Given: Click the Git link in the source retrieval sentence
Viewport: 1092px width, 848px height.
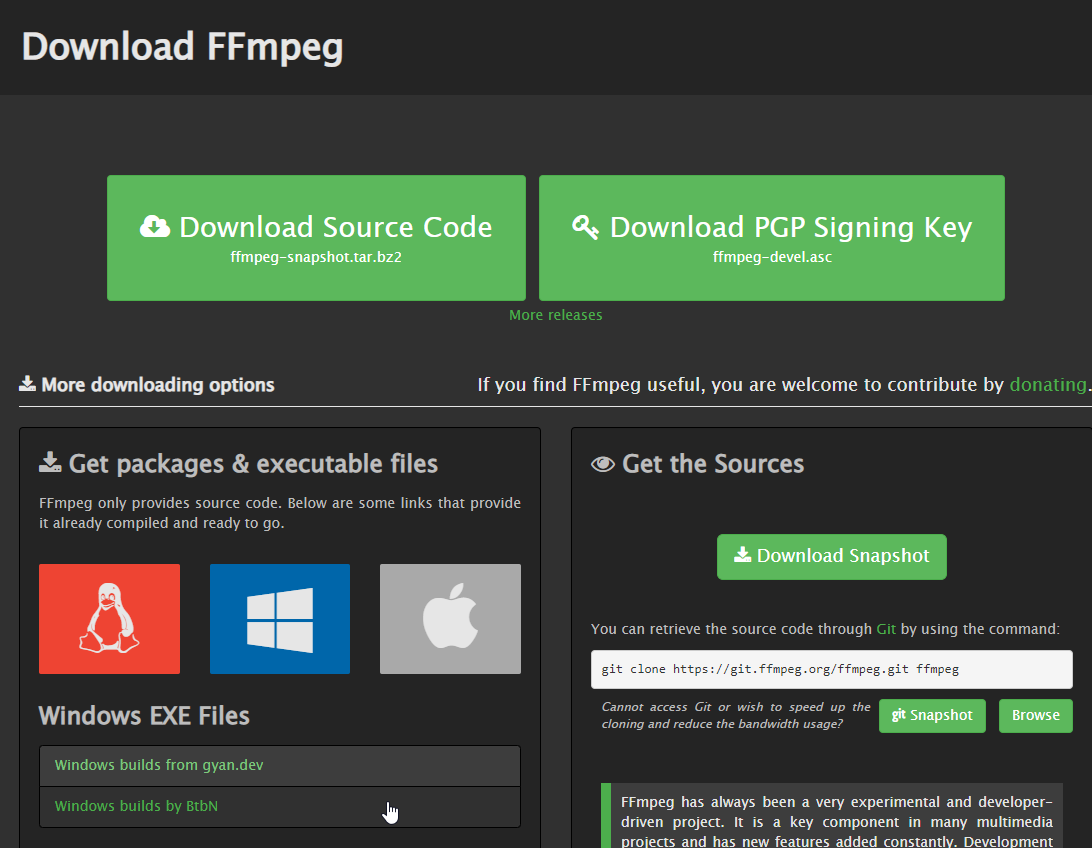Looking at the screenshot, I should (886, 628).
